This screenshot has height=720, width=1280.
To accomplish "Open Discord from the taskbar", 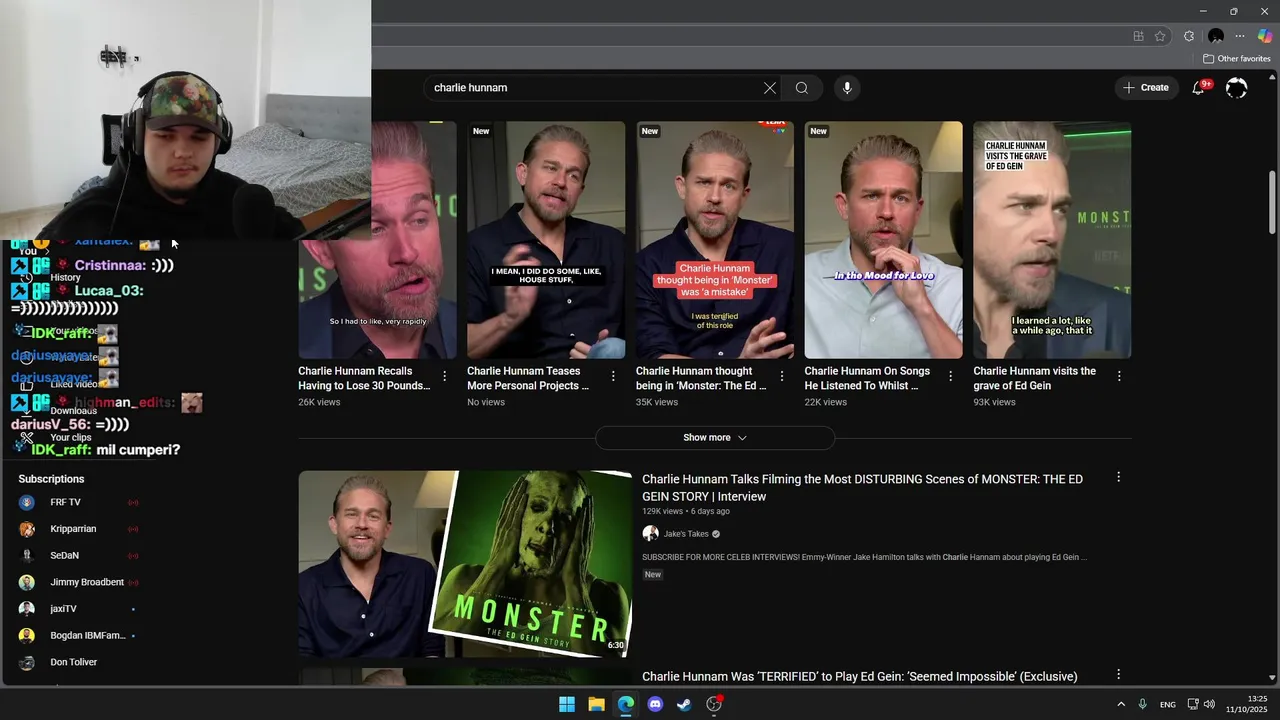I will 655,704.
